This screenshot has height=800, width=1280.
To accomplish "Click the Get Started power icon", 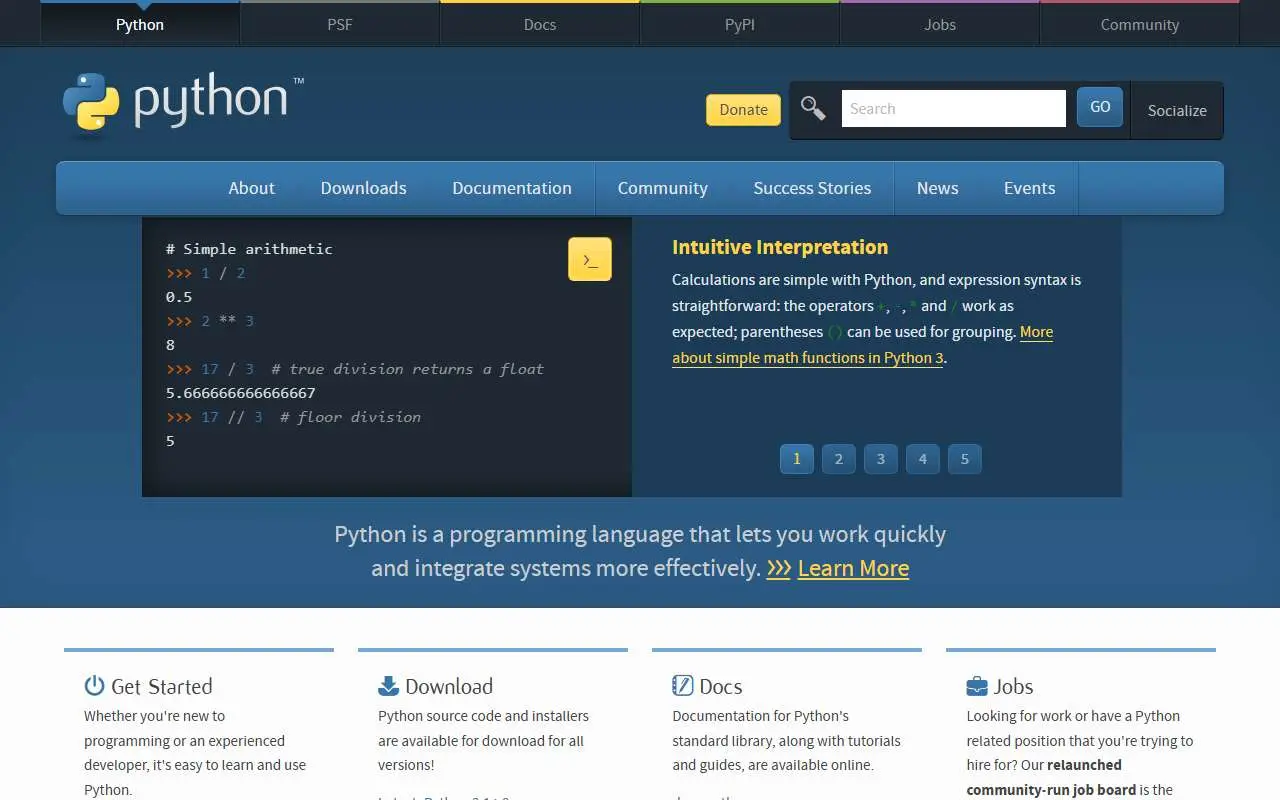I will [x=94, y=685].
